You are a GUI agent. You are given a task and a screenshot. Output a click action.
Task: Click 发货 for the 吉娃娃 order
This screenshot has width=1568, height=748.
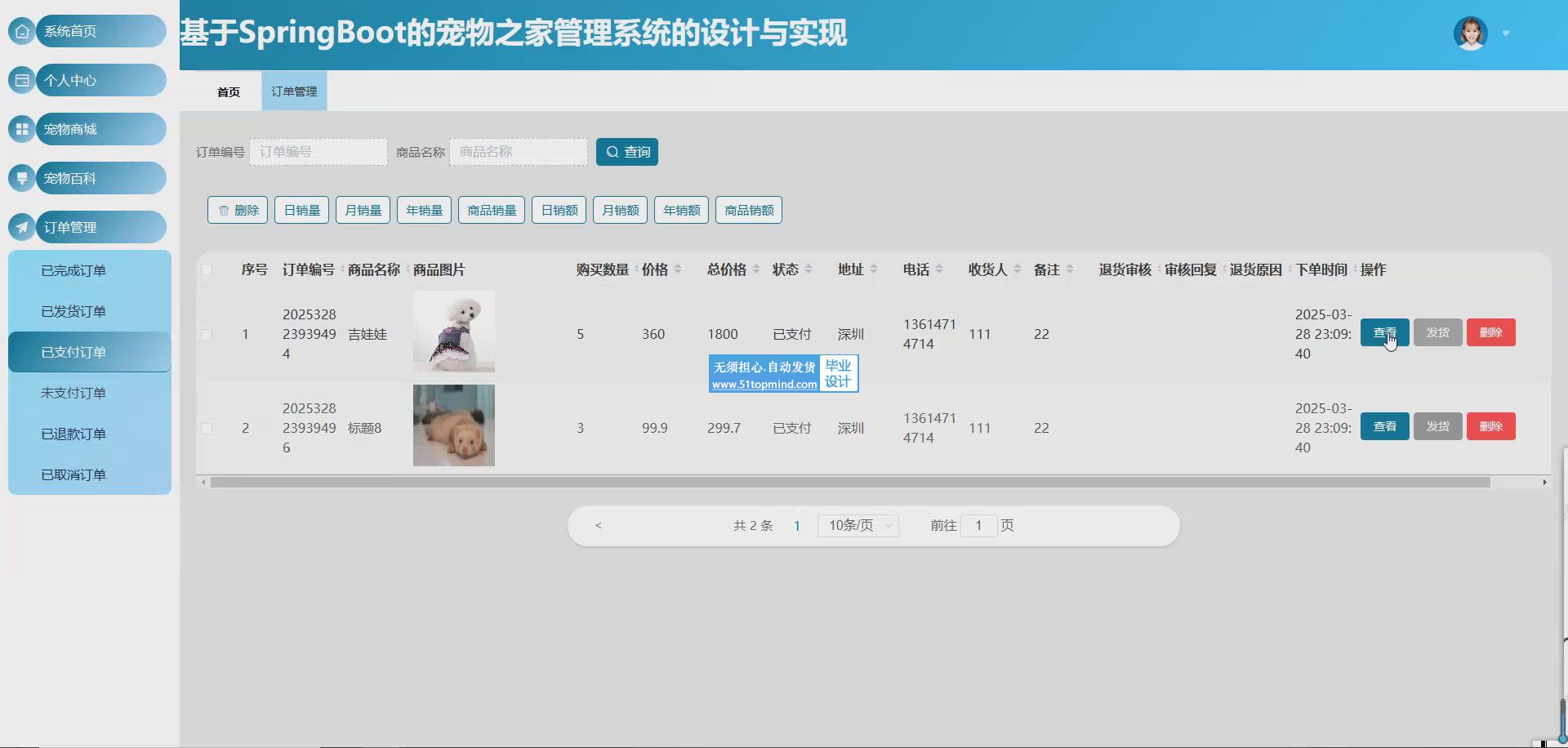pos(1437,332)
